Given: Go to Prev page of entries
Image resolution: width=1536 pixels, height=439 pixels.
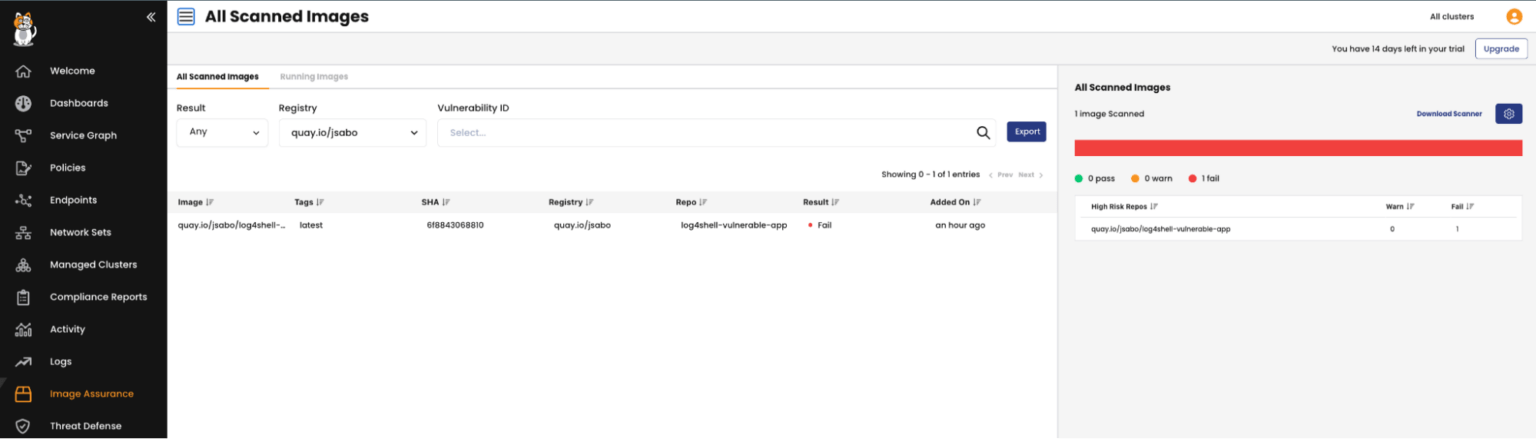Looking at the screenshot, I should [1001, 175].
